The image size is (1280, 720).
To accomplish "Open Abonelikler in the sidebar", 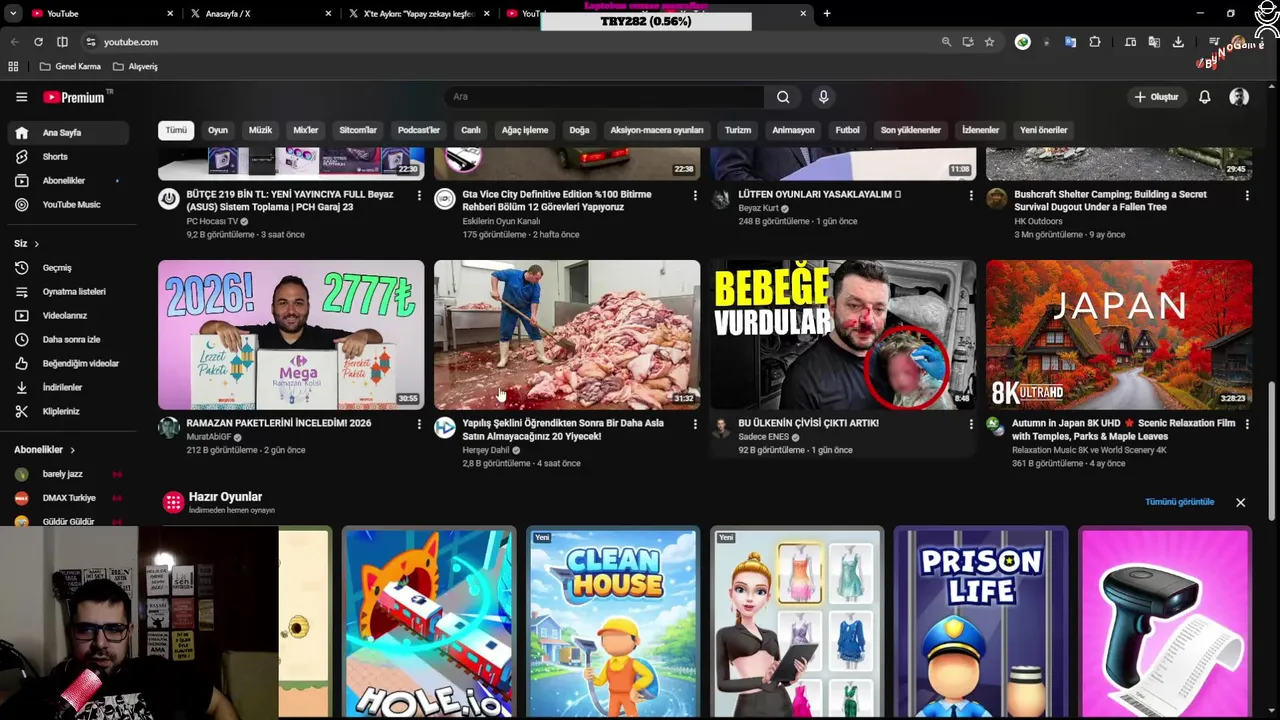I will pos(68,181).
